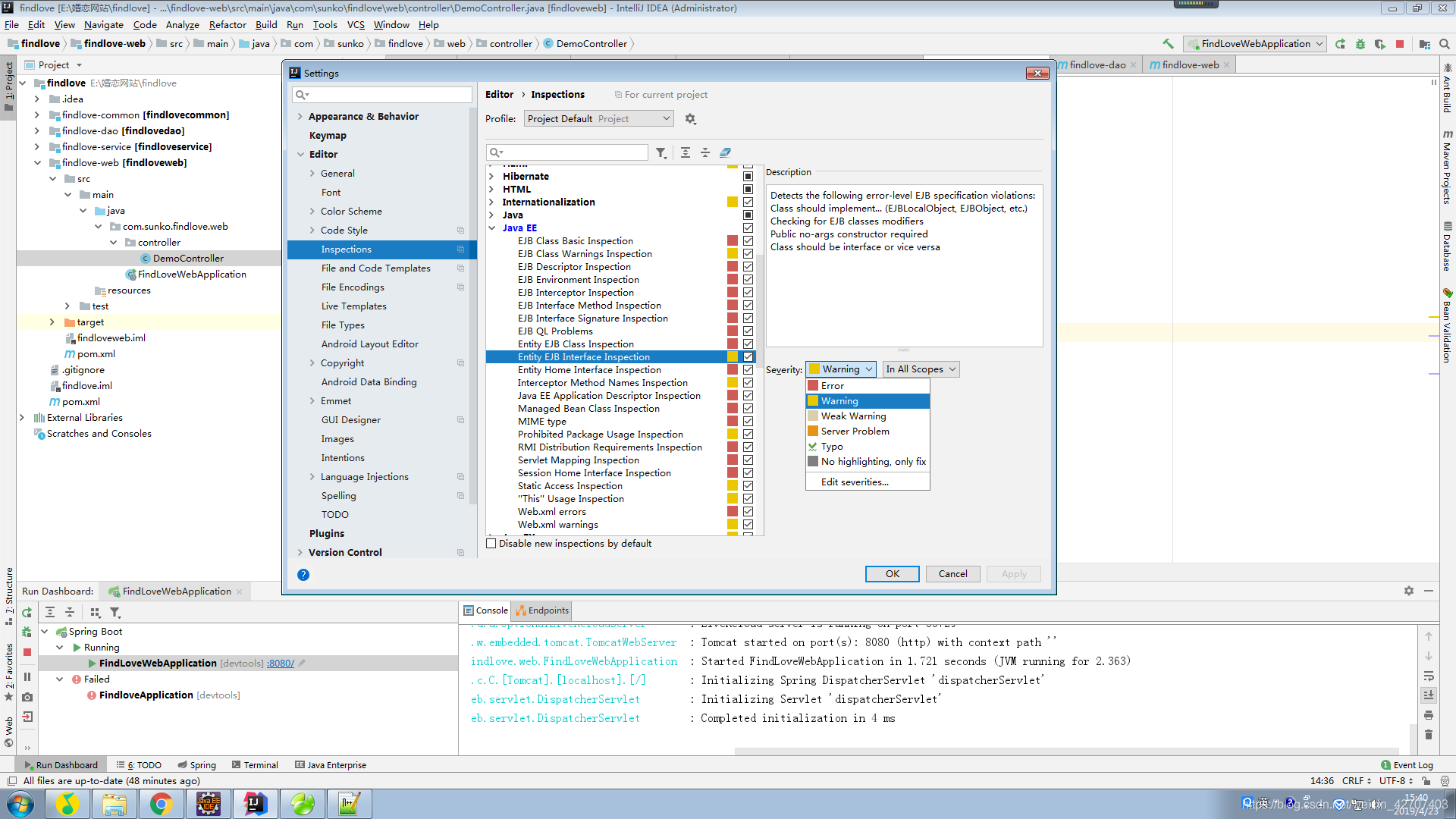Click the OK button

pyautogui.click(x=893, y=574)
